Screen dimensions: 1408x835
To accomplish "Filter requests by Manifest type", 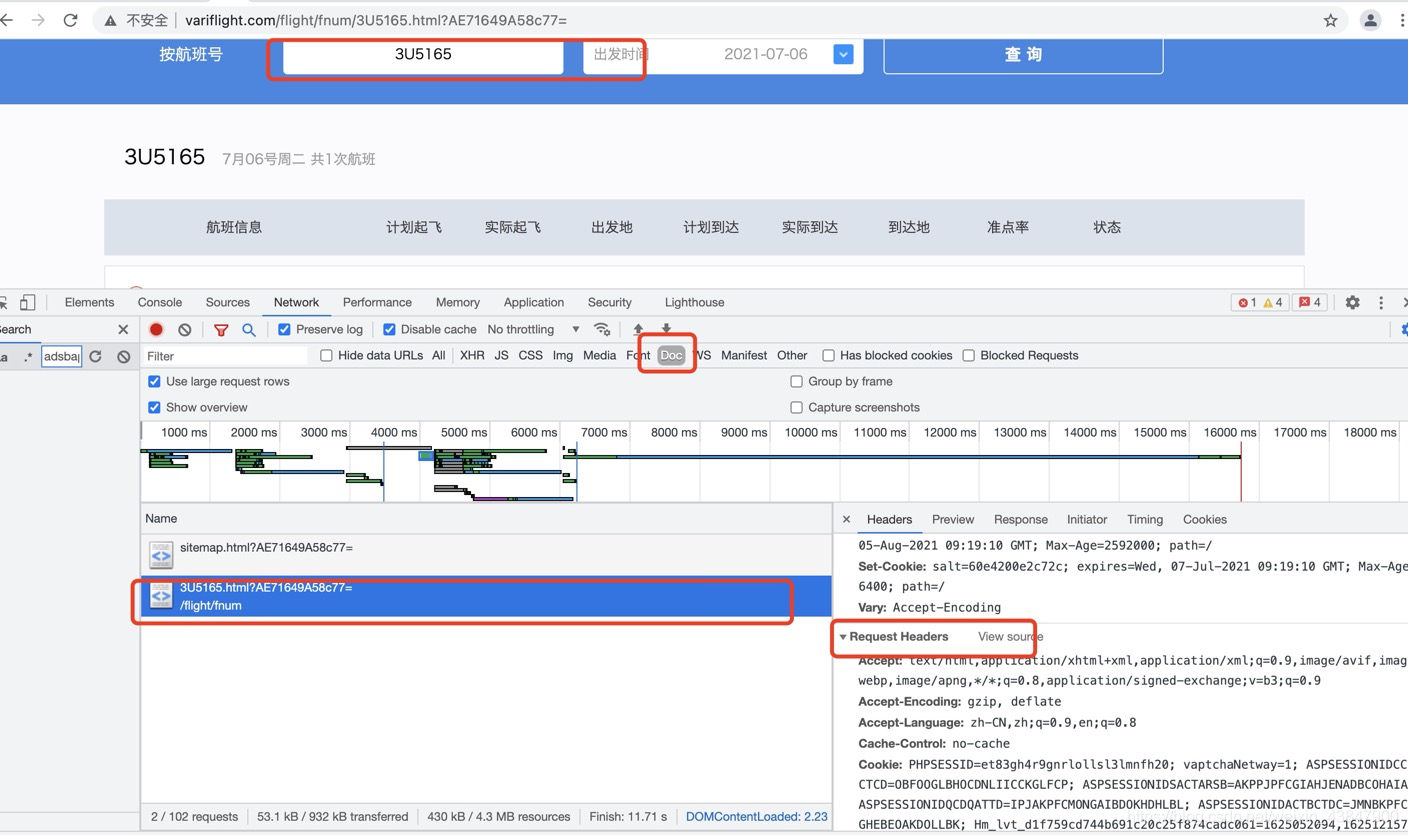I will tap(744, 355).
